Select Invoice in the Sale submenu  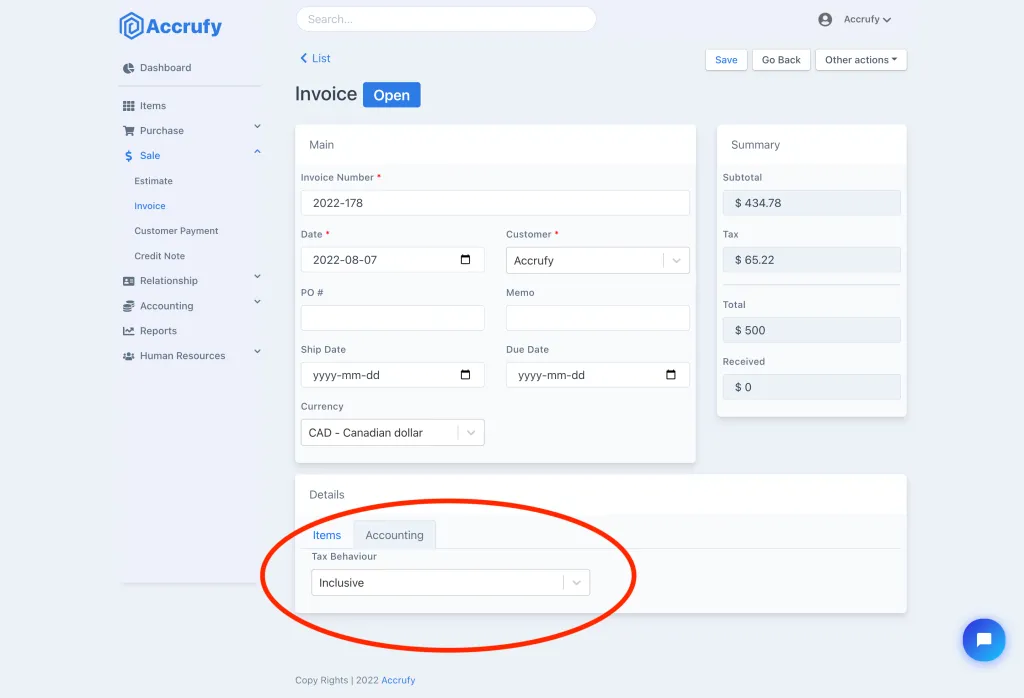pyautogui.click(x=150, y=206)
